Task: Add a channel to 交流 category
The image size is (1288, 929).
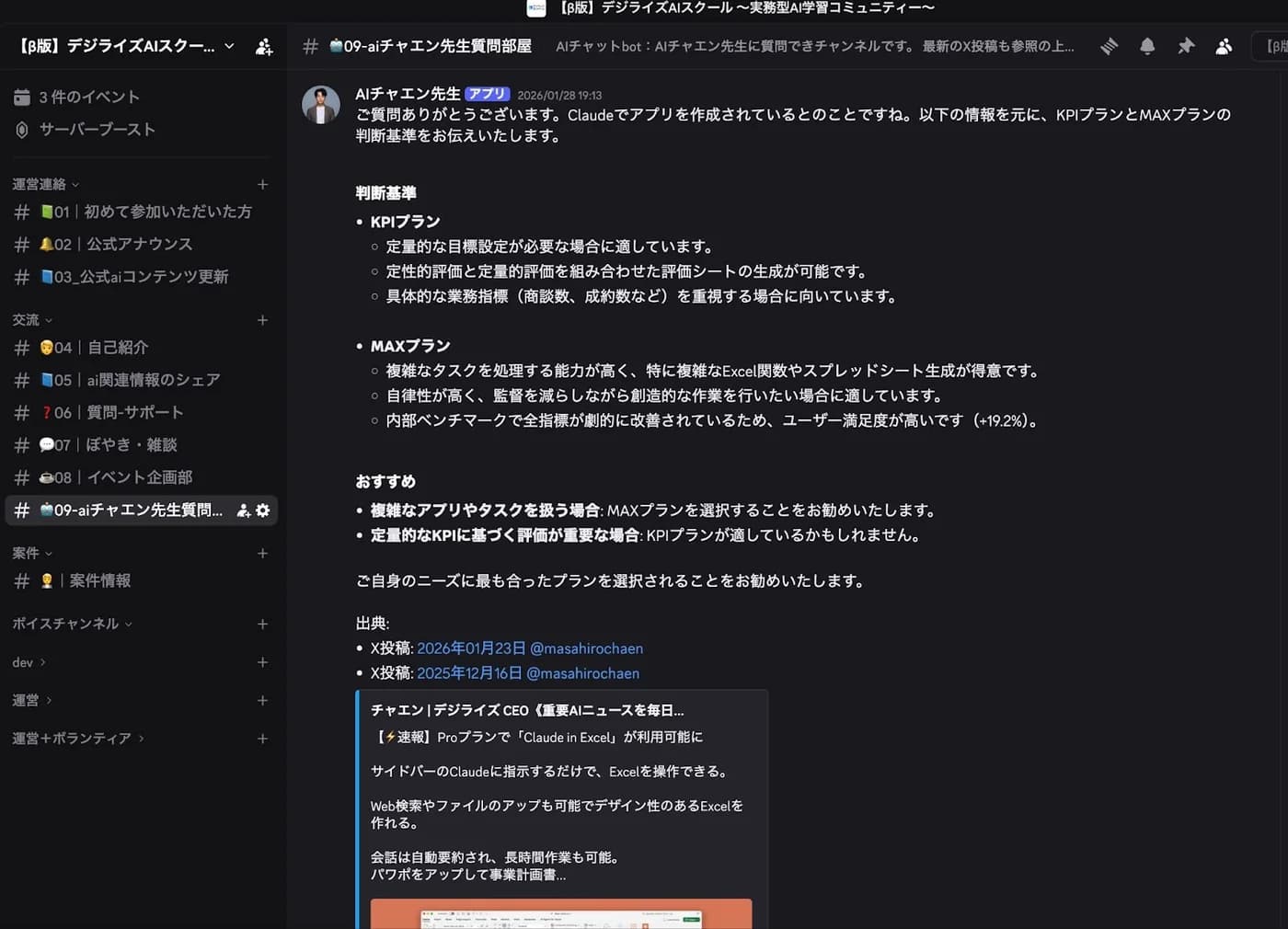Action: coord(262,320)
